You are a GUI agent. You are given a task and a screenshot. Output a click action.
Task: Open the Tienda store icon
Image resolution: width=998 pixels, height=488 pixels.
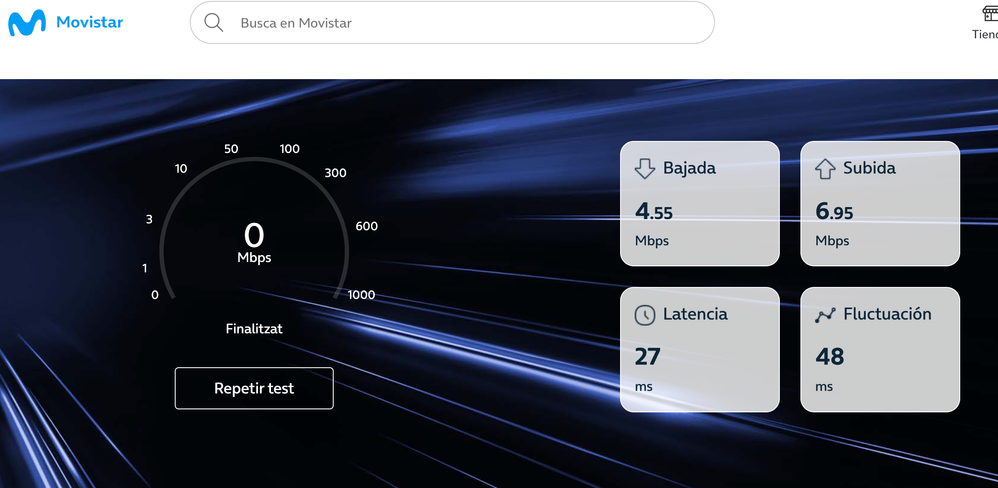click(x=990, y=13)
